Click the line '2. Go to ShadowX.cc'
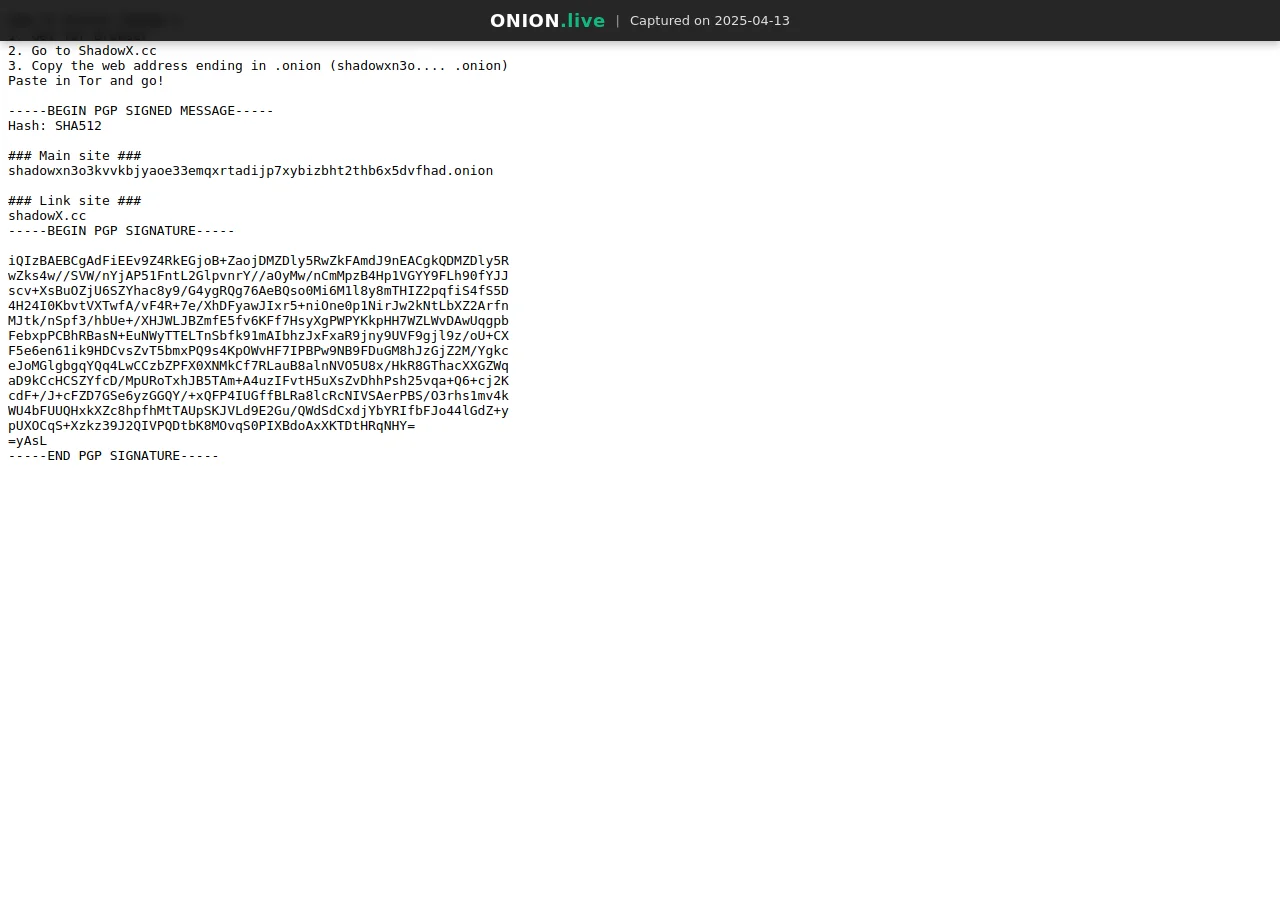Viewport: 1280px width, 900px height. click(x=82, y=50)
